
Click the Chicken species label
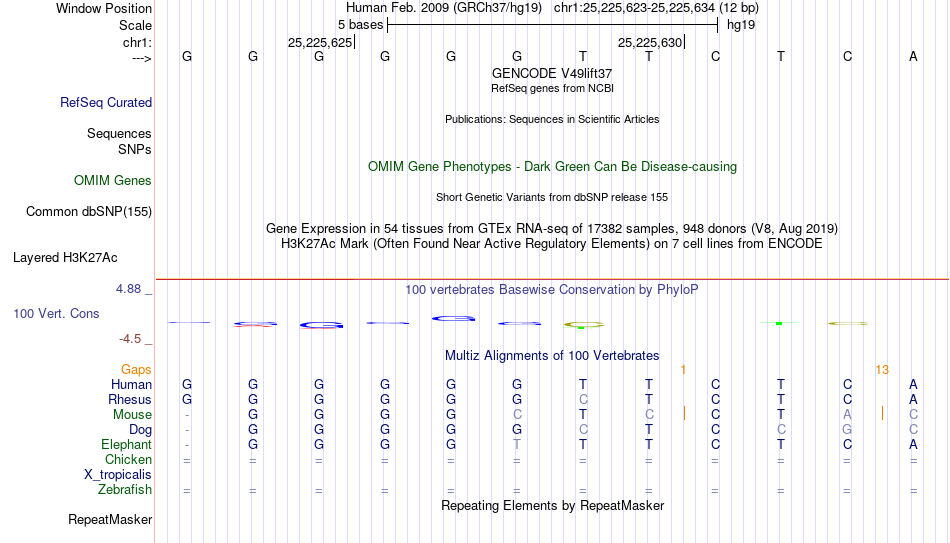point(128,459)
